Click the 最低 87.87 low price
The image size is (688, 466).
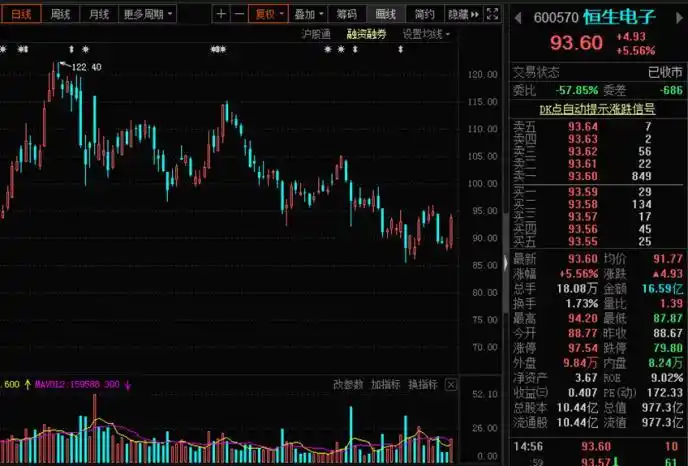click(668, 318)
